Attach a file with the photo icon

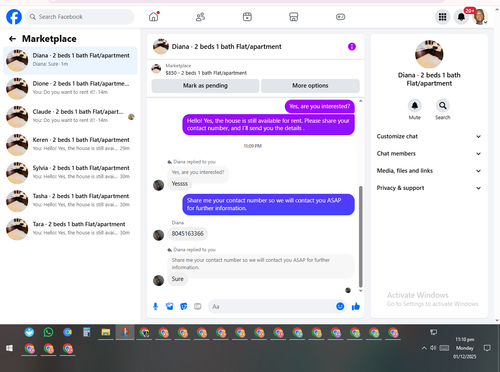coord(170,306)
